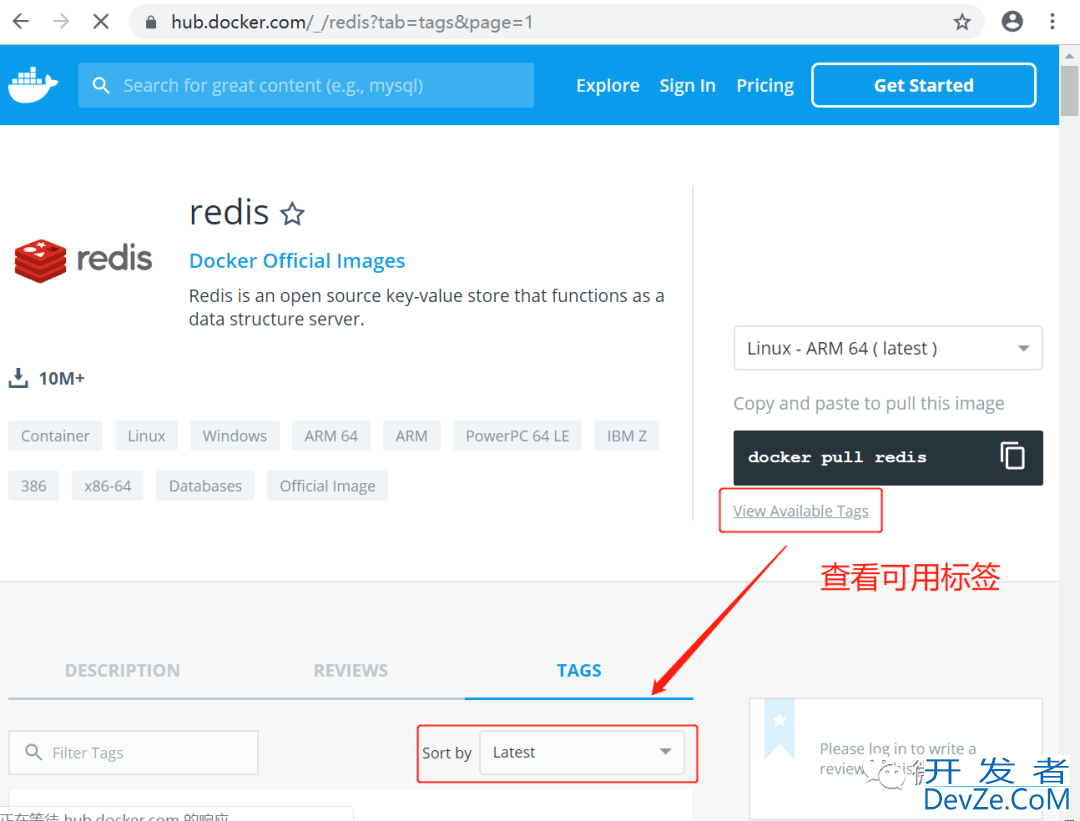
Task: Open the browser three-dot menu
Action: coord(1052,22)
